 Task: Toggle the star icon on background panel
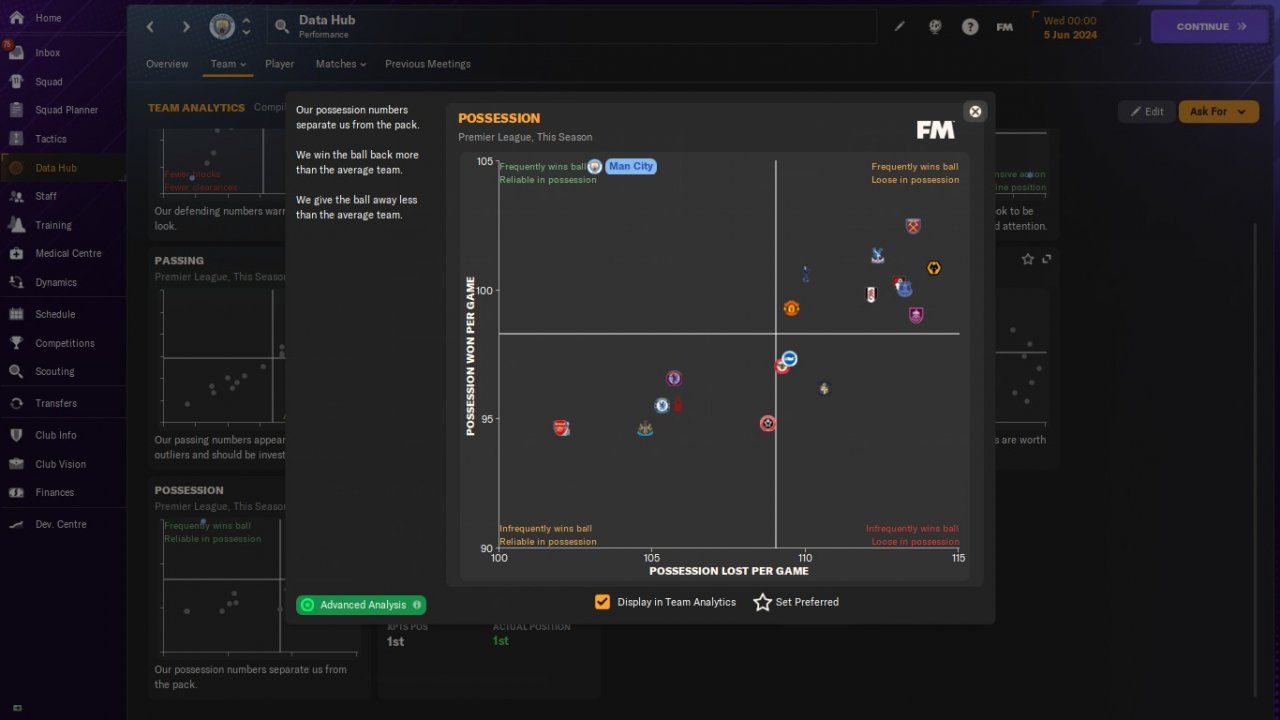tap(1028, 259)
